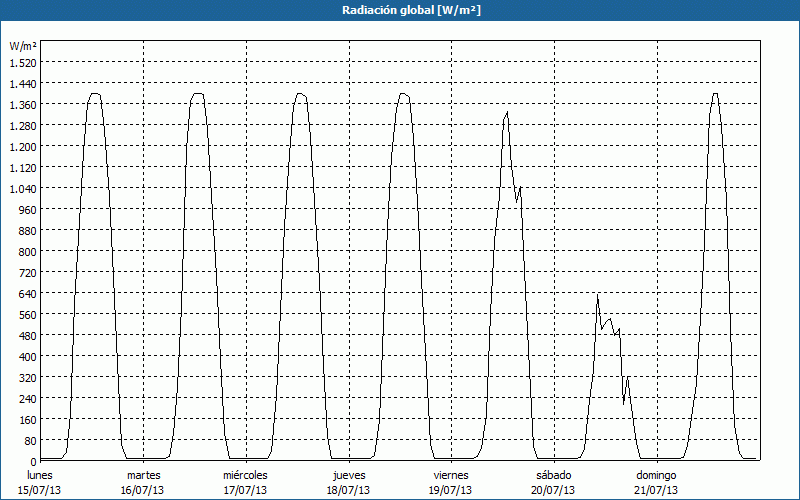The width and height of the screenshot is (800, 500).
Task: Click the 640 value on the y-axis
Action: click(26, 293)
